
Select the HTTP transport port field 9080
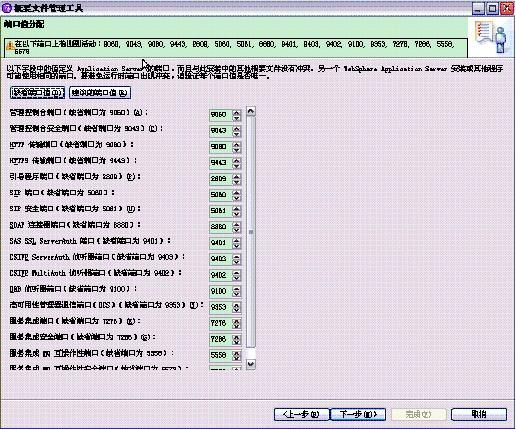point(220,147)
